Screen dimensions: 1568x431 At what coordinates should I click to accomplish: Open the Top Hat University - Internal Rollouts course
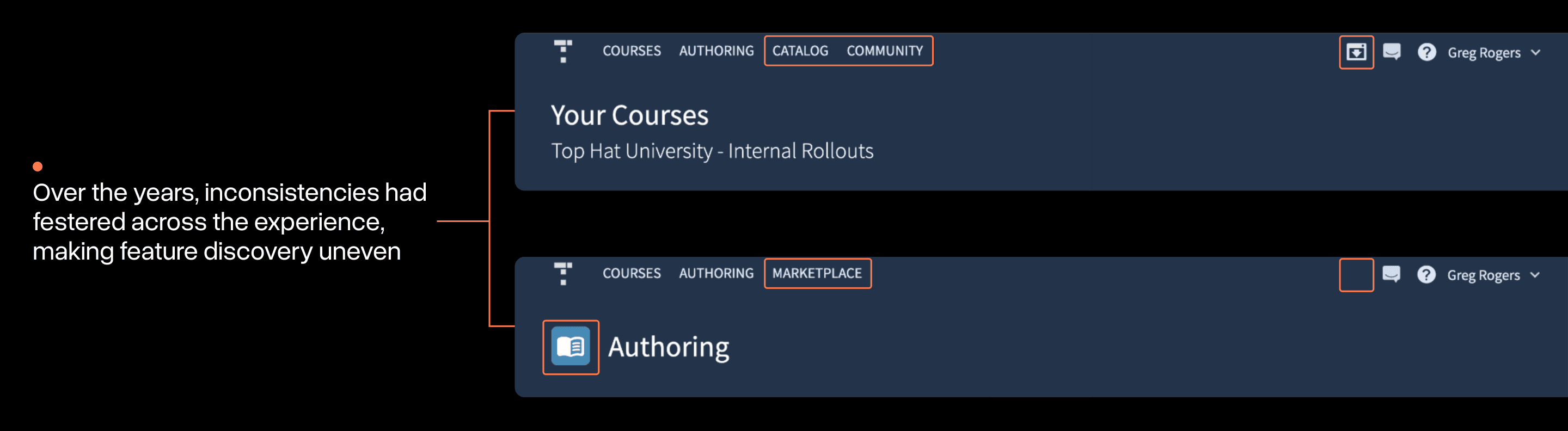click(712, 152)
